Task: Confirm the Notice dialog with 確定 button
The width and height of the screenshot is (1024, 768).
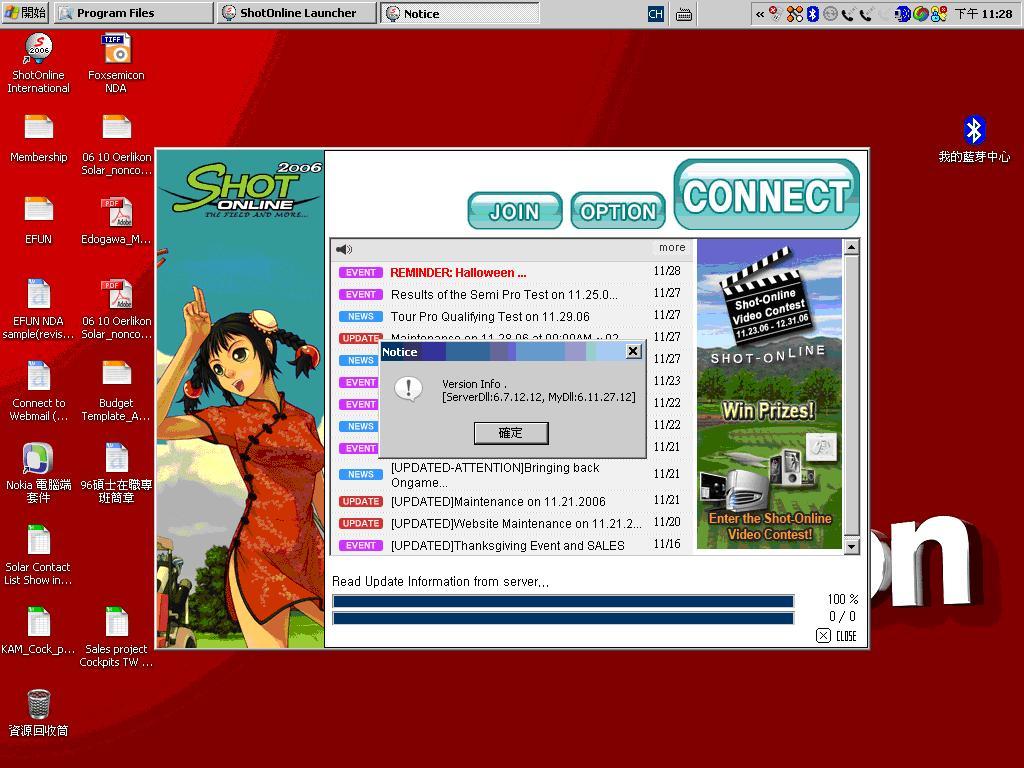Action: [x=510, y=433]
